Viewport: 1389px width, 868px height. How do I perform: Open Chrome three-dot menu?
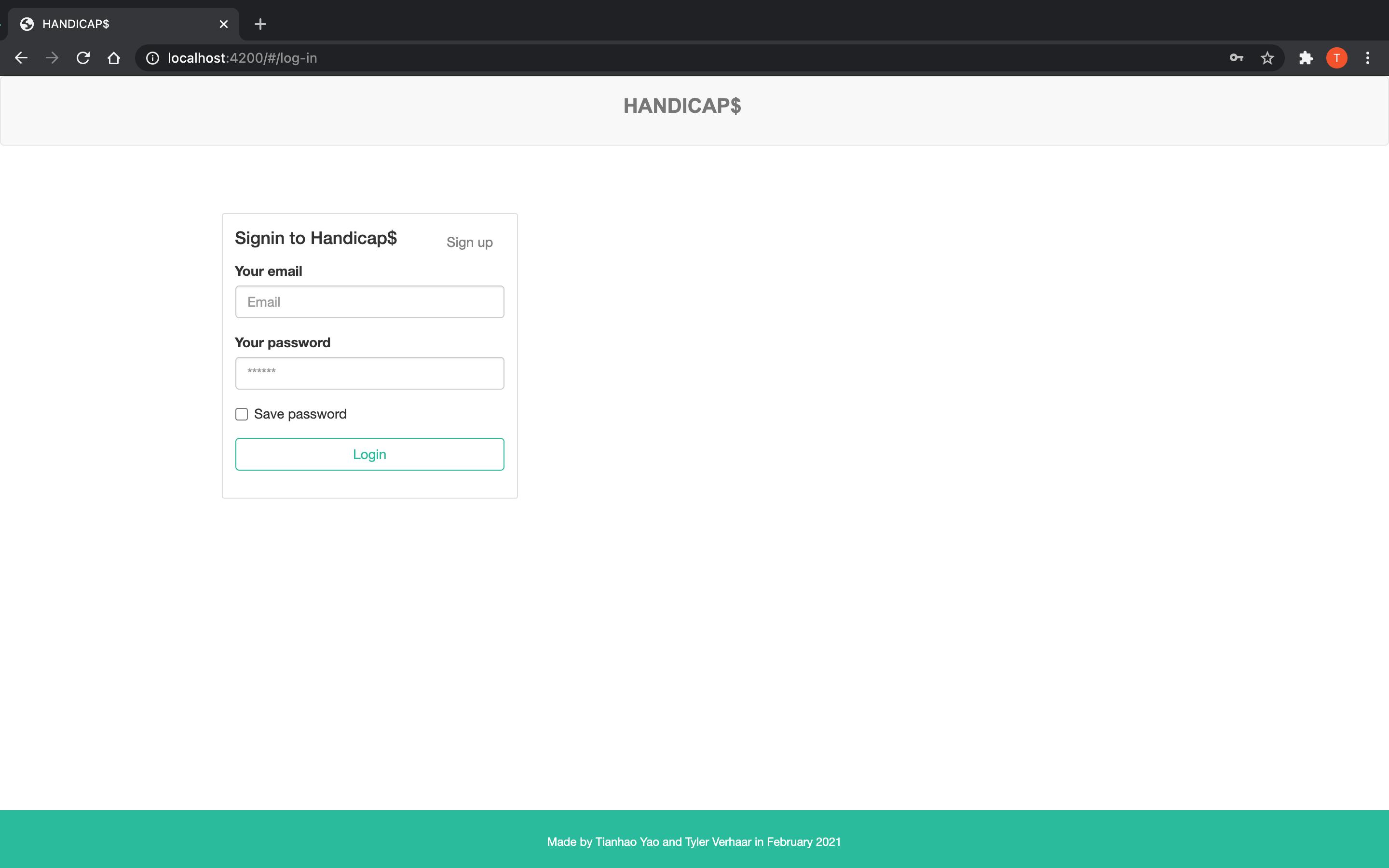1368,58
